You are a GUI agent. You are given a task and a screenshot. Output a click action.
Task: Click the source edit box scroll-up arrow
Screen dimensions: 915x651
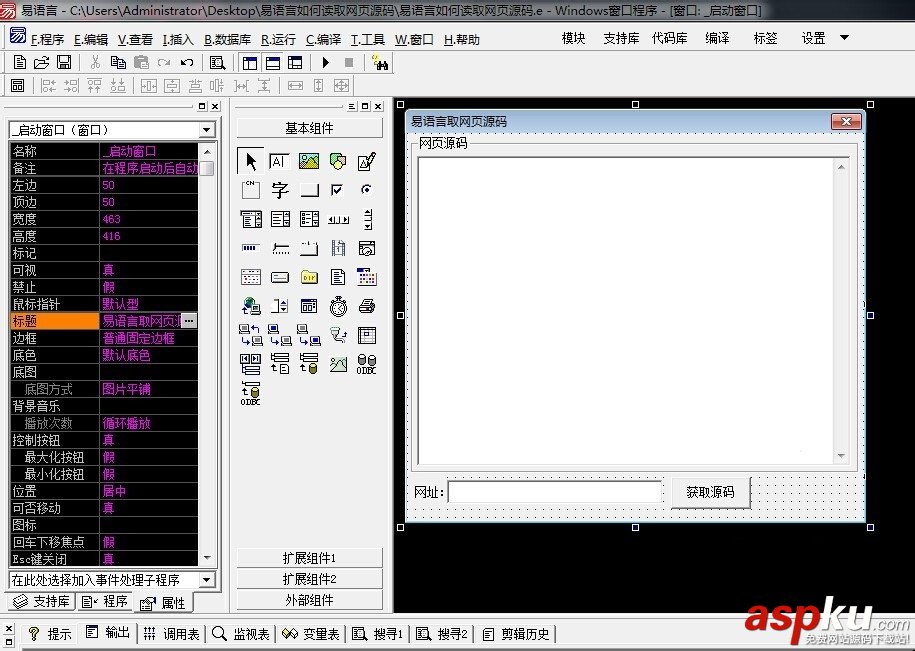841,167
